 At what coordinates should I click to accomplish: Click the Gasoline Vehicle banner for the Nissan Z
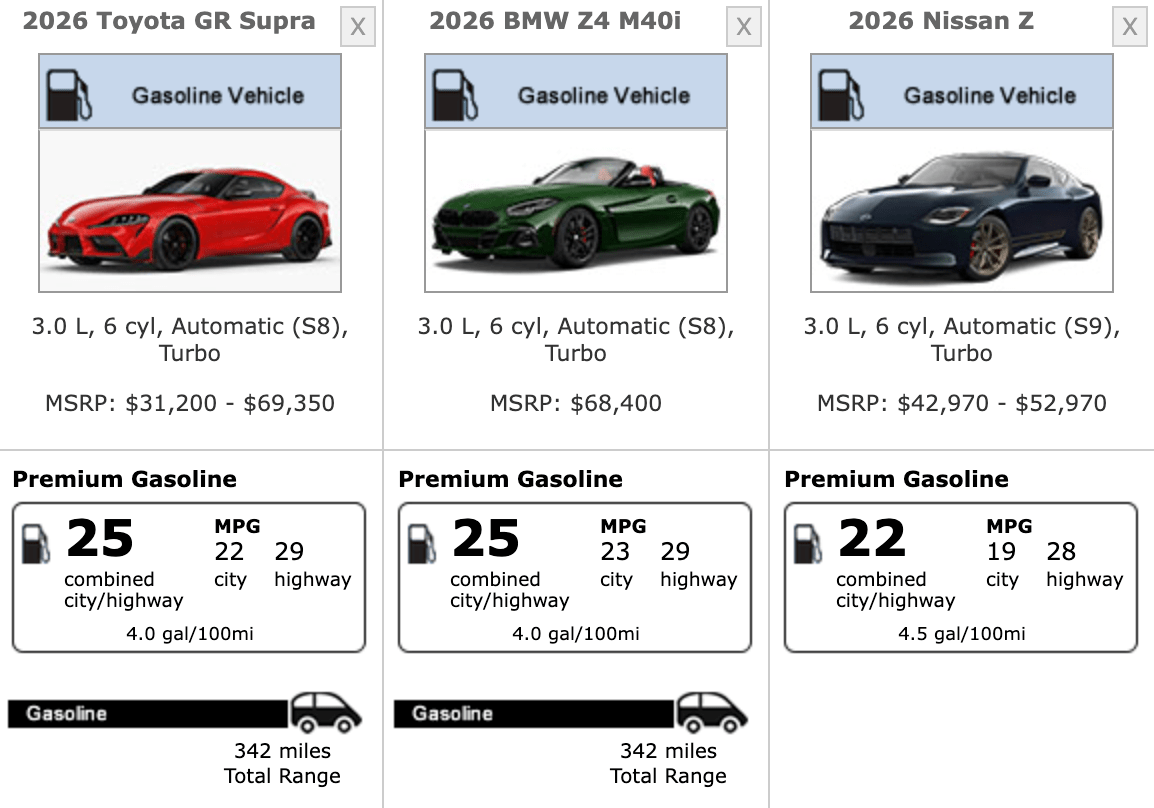961,91
